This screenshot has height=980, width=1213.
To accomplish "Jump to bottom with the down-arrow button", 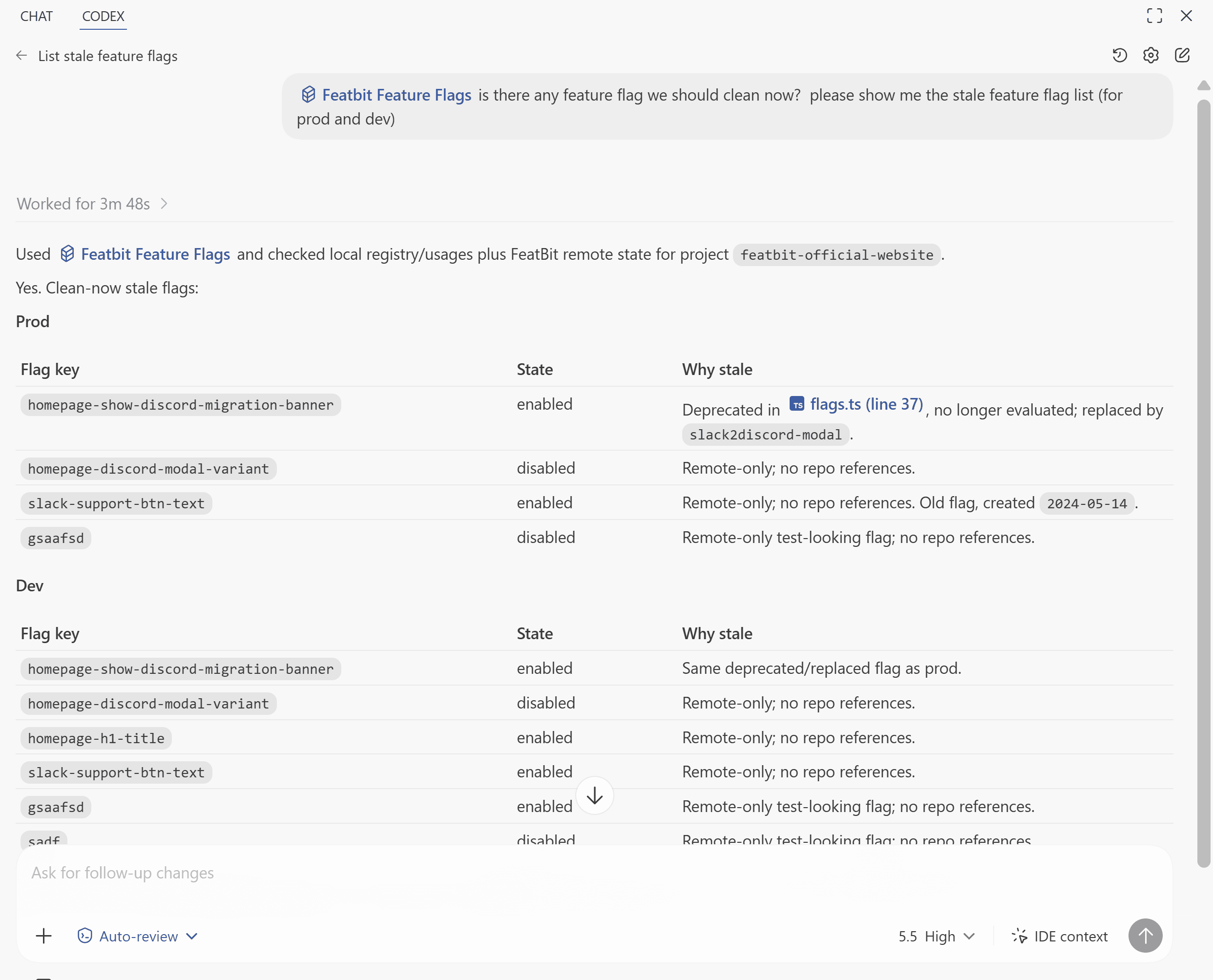I will (594, 796).
